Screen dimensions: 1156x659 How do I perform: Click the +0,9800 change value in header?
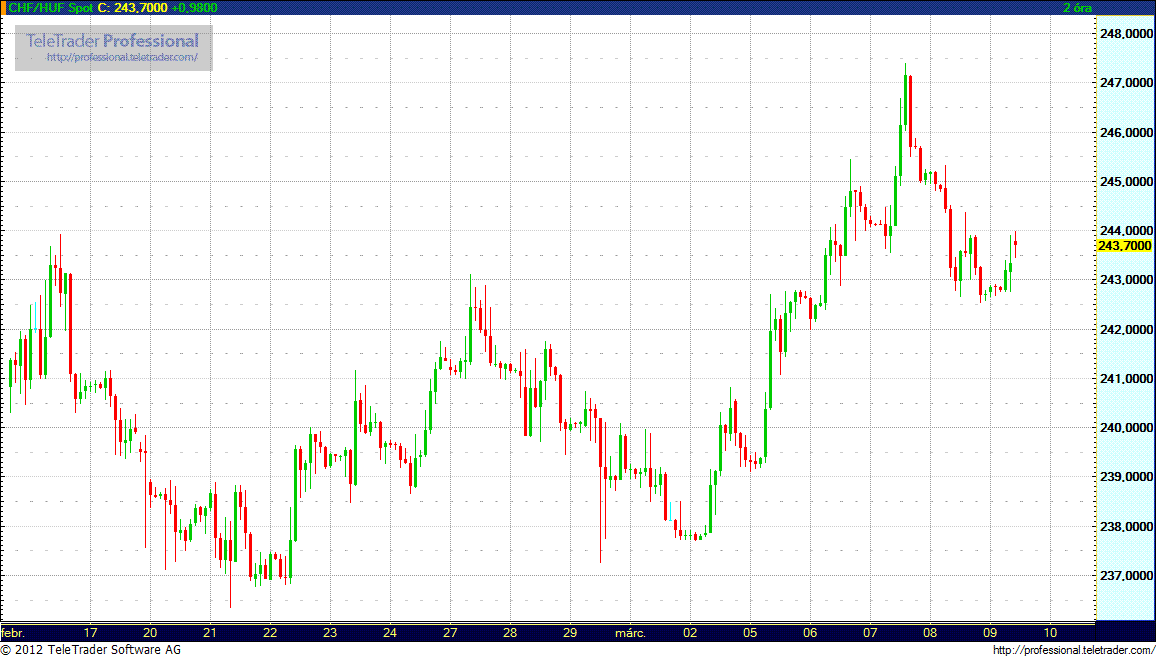click(x=194, y=7)
